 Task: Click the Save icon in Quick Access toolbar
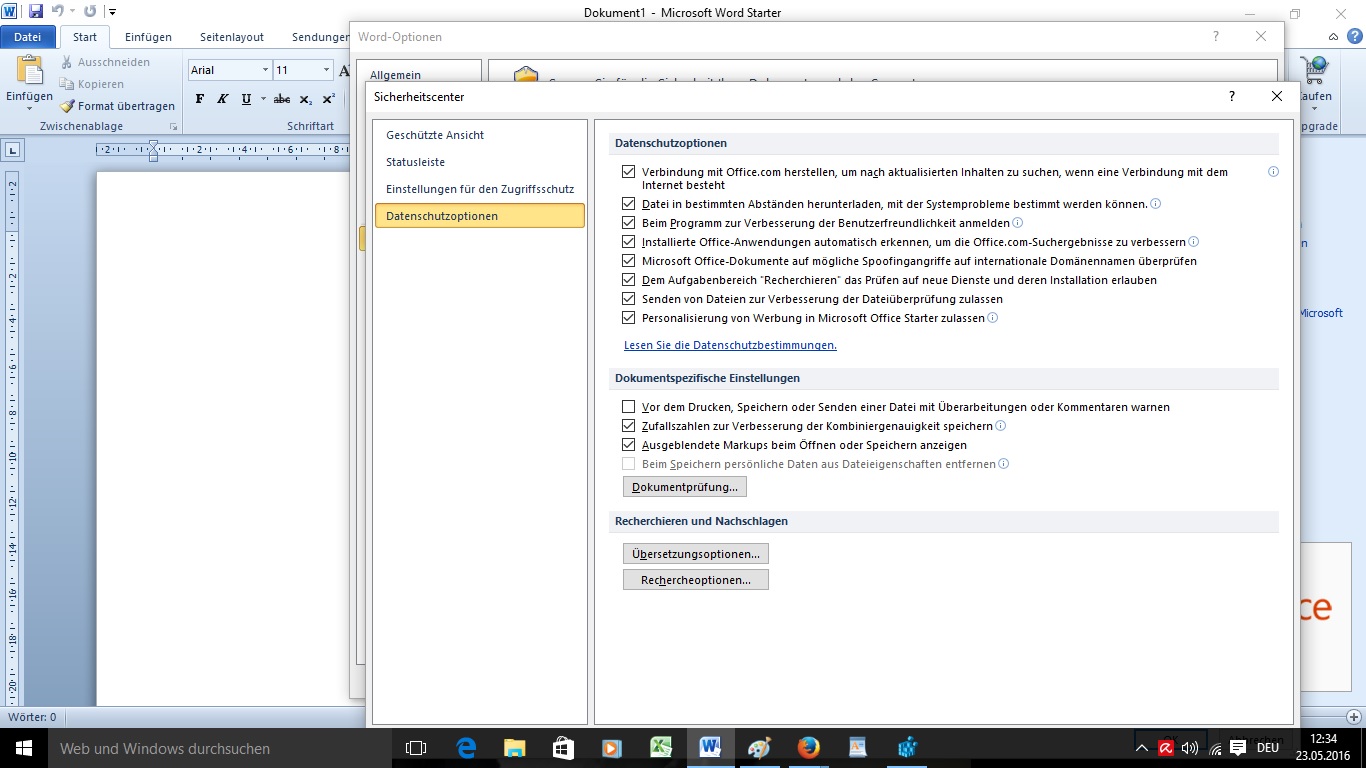pos(36,12)
